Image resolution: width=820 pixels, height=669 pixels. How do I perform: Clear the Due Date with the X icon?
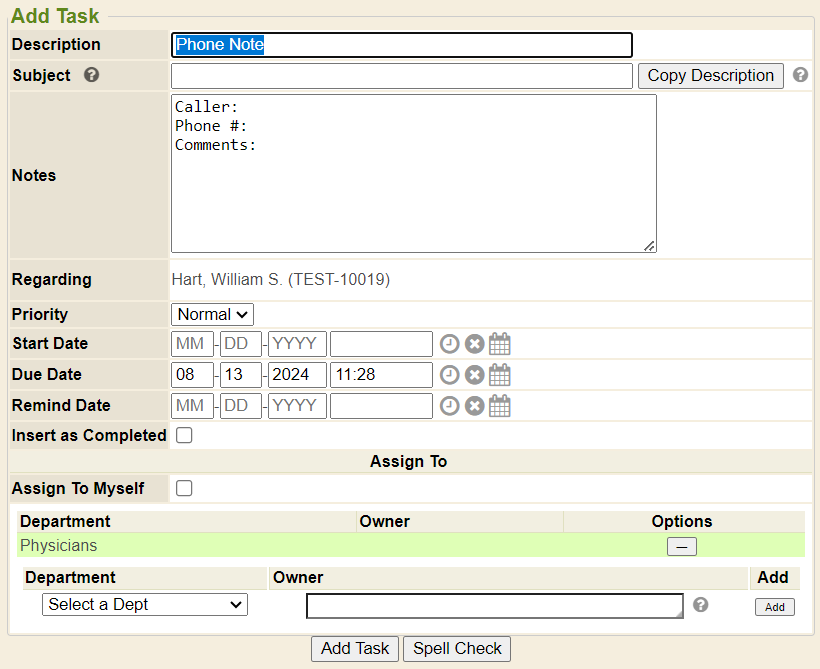coord(475,376)
